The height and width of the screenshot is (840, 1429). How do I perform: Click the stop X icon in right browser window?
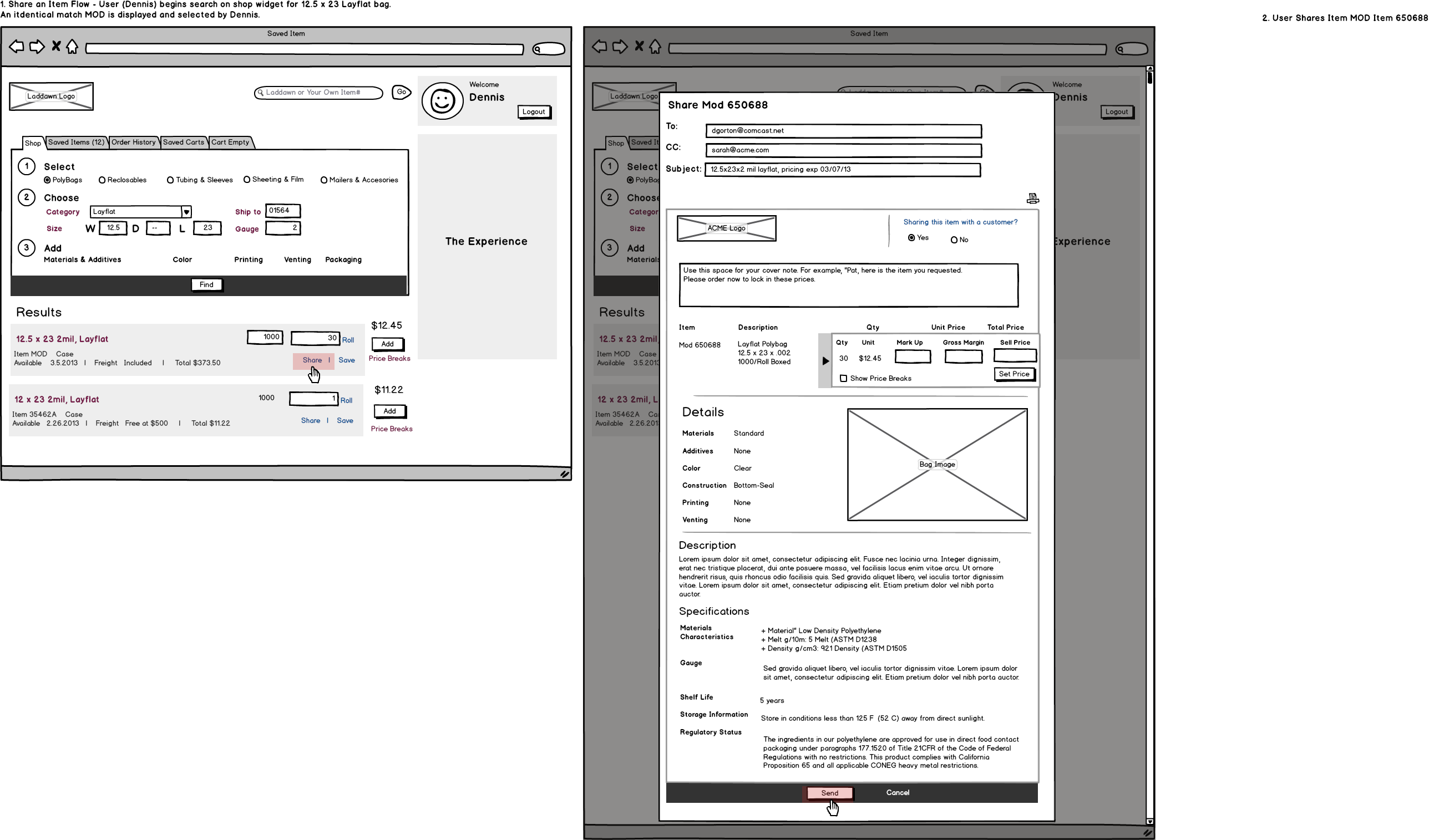639,46
